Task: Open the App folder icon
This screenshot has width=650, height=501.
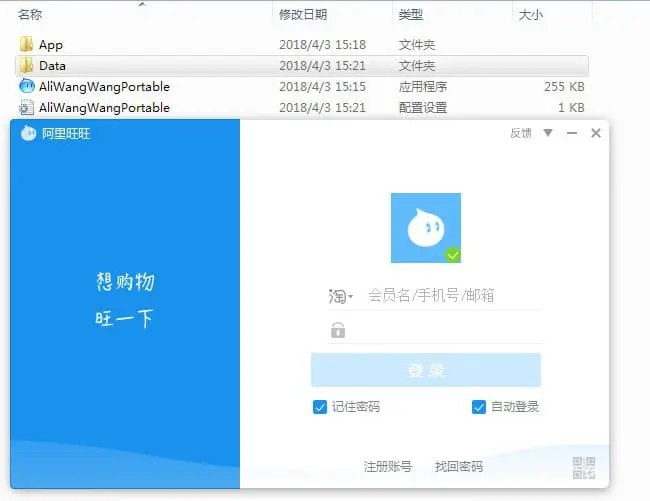Action: 27,44
